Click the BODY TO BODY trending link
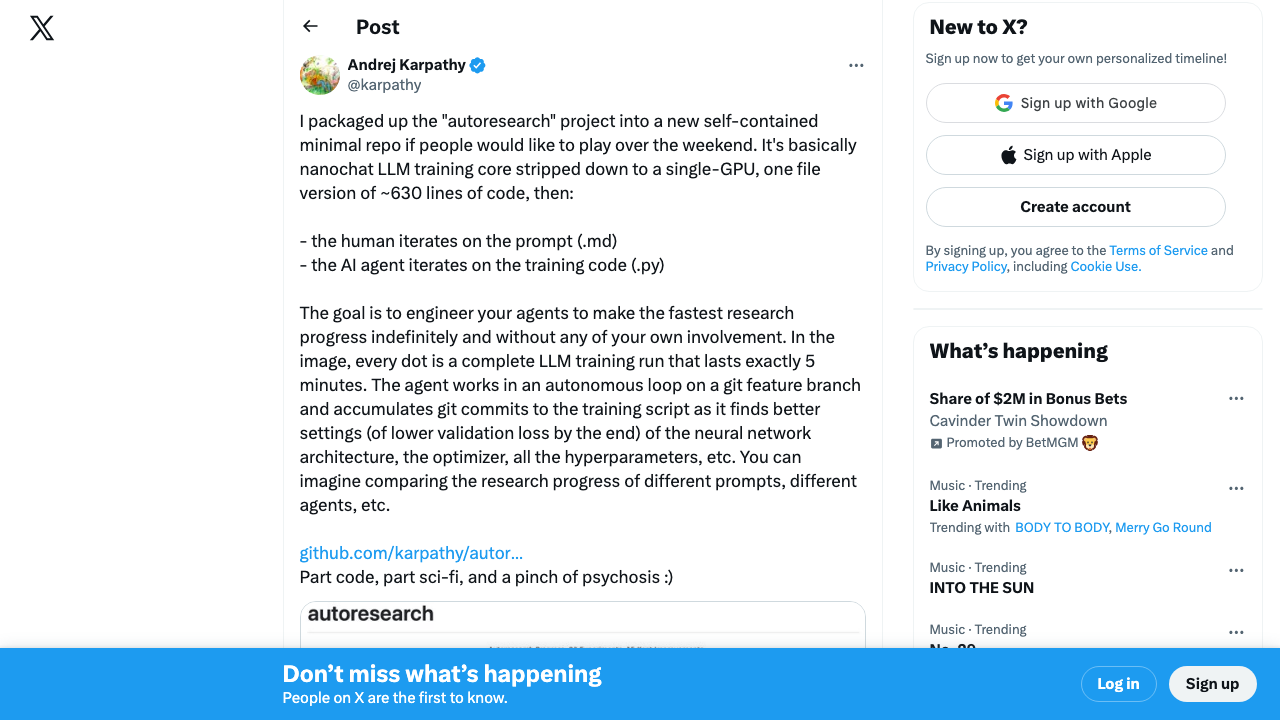Image resolution: width=1280 pixels, height=720 pixels. point(1062,527)
